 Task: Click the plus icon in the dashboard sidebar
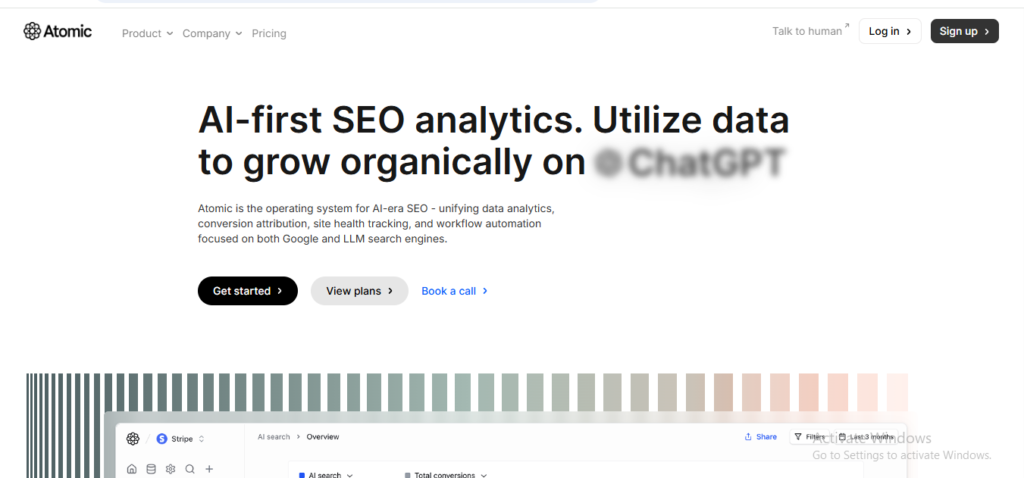pos(209,469)
